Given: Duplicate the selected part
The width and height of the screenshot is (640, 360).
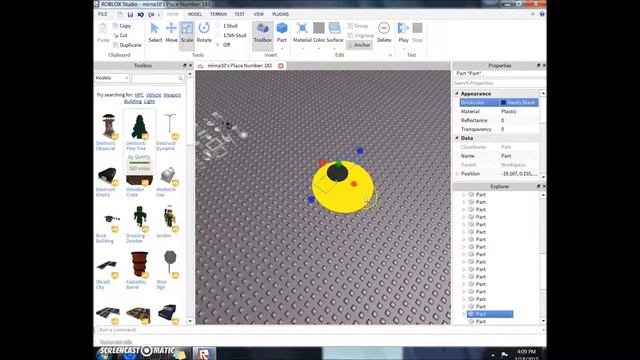Looking at the screenshot, I should click(127, 45).
